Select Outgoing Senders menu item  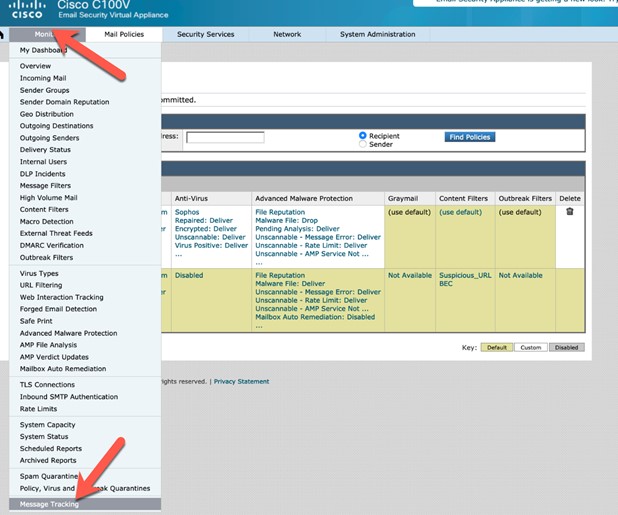point(49,138)
